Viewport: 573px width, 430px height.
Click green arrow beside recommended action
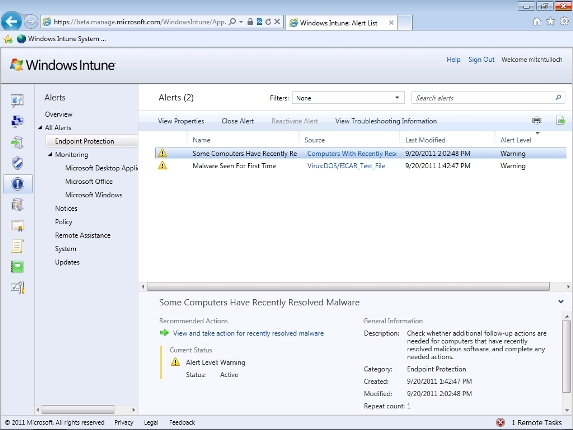click(164, 333)
